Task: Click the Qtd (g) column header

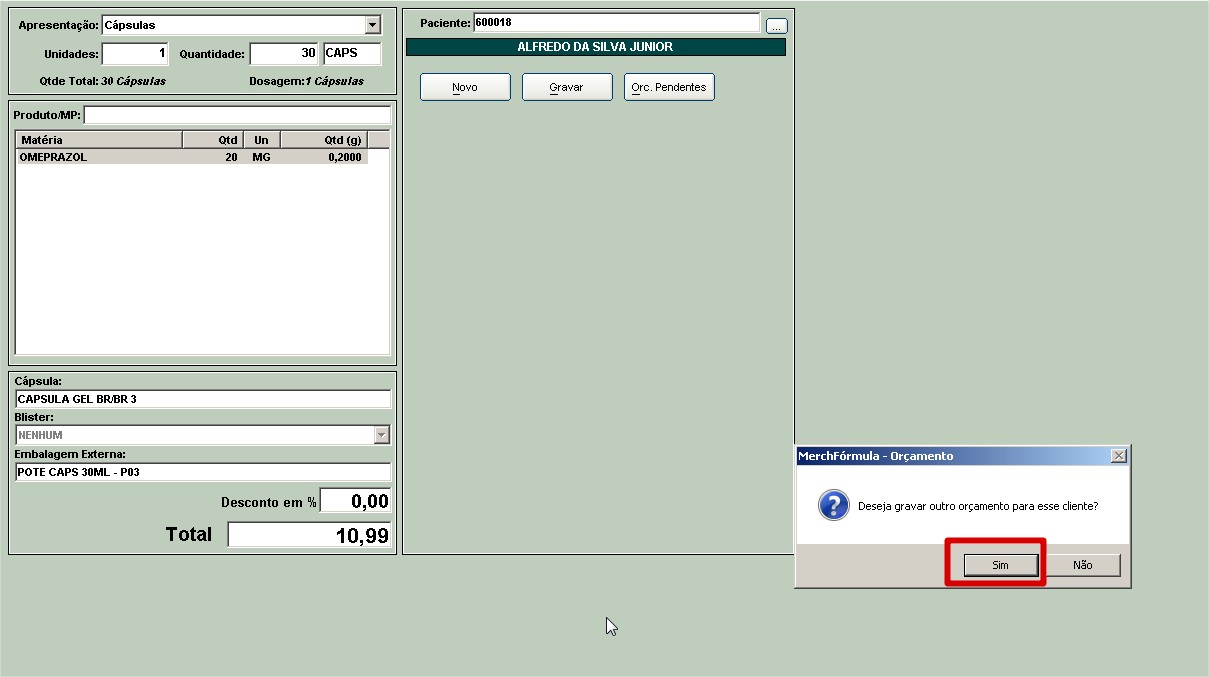Action: (324, 140)
